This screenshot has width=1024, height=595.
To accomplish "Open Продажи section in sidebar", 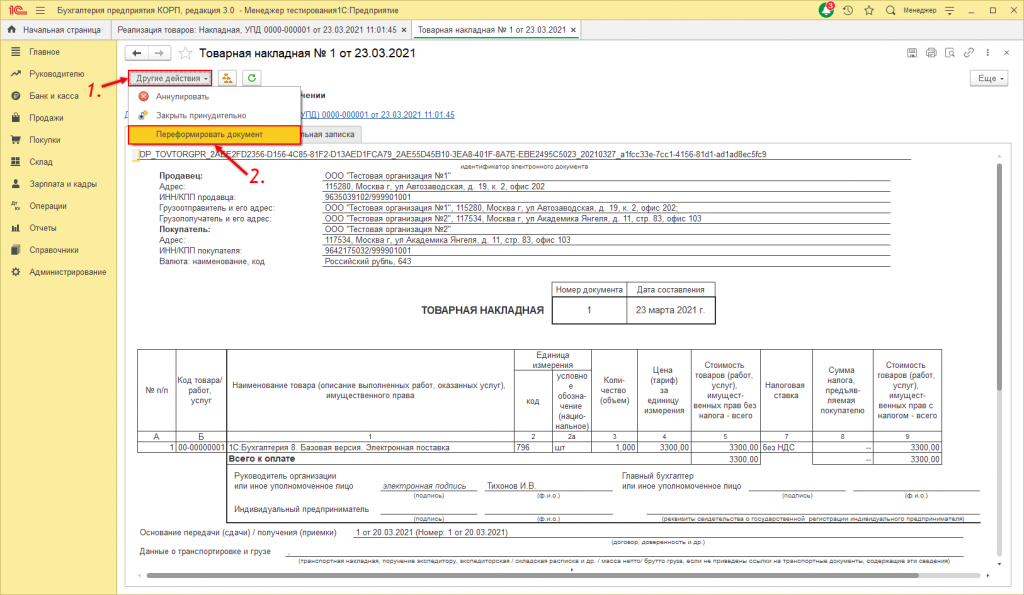I will (x=46, y=118).
